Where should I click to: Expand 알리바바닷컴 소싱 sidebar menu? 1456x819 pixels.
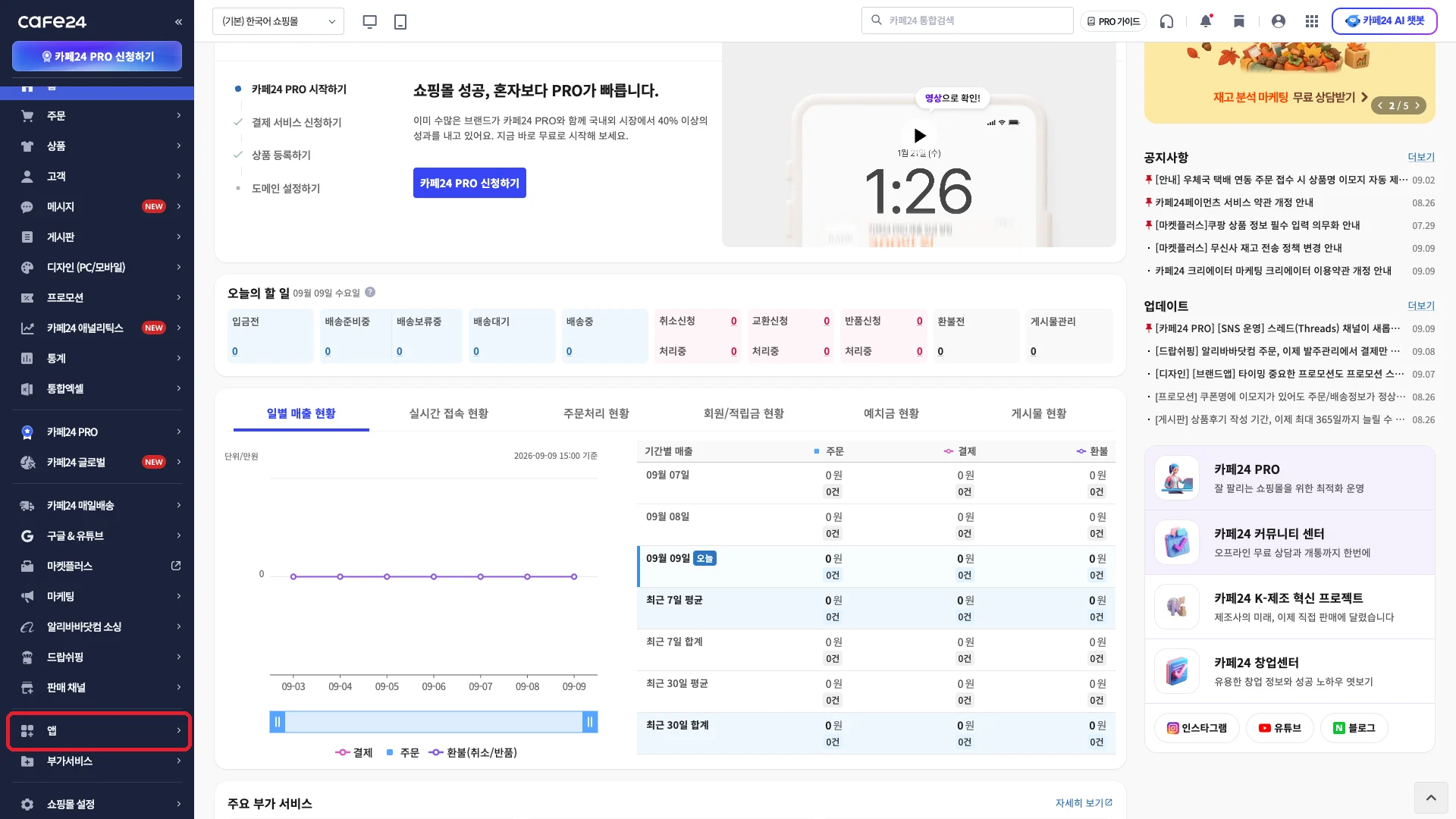click(97, 627)
